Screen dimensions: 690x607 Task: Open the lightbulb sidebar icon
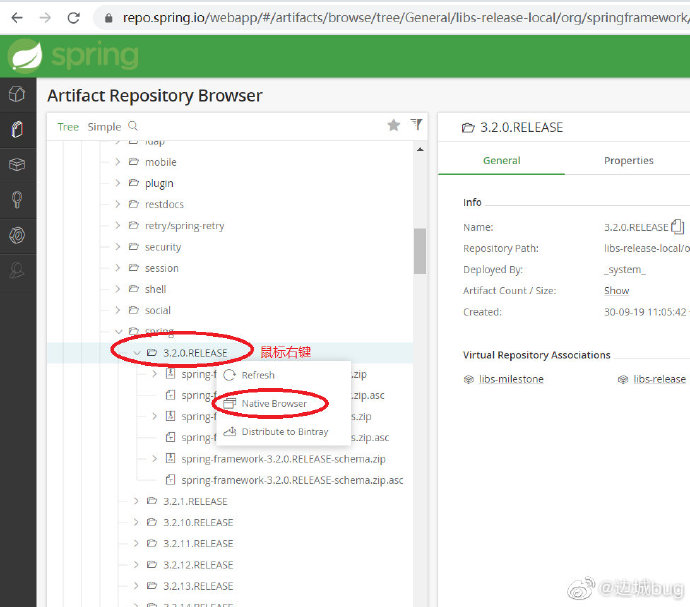point(17,200)
